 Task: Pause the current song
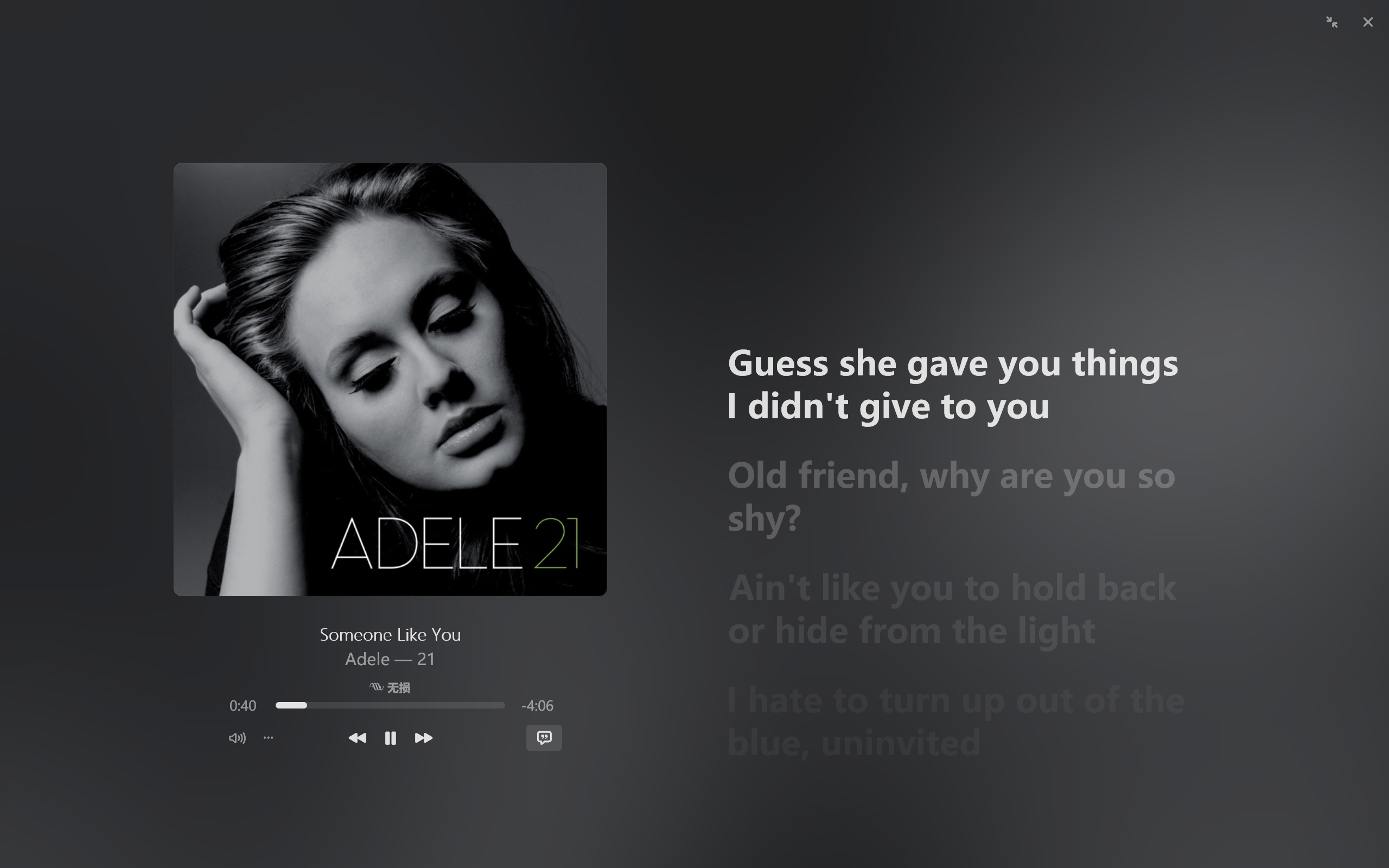click(x=390, y=738)
